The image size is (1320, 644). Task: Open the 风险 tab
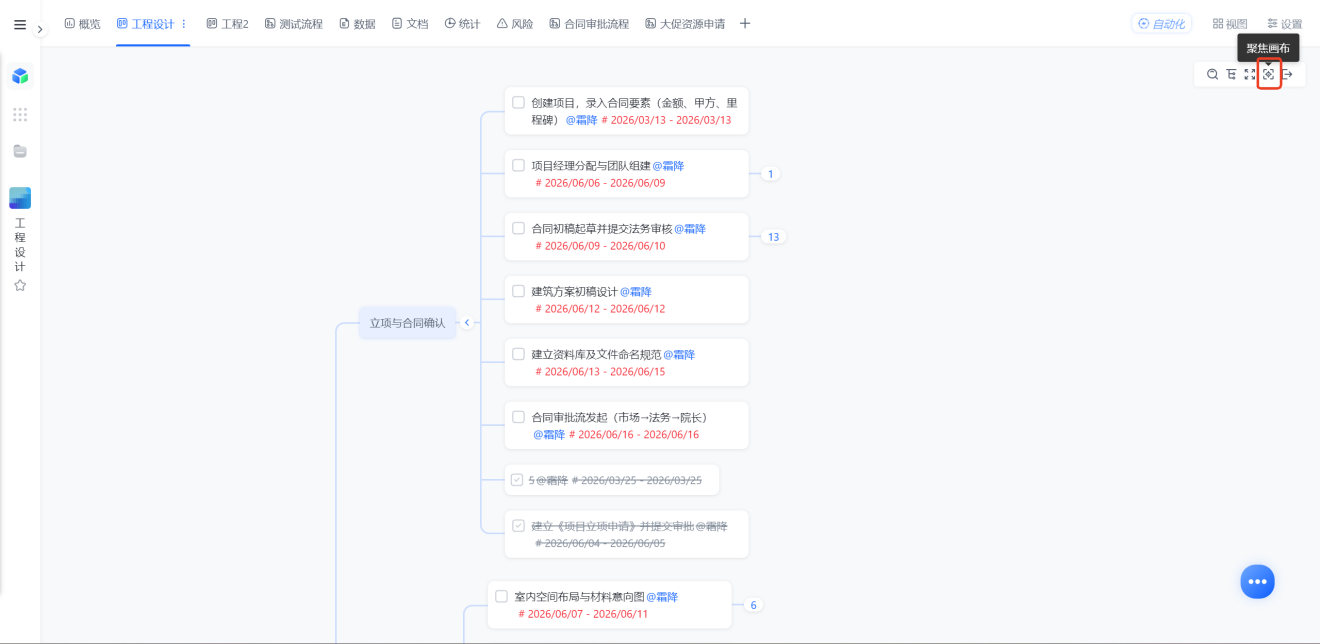(515, 24)
